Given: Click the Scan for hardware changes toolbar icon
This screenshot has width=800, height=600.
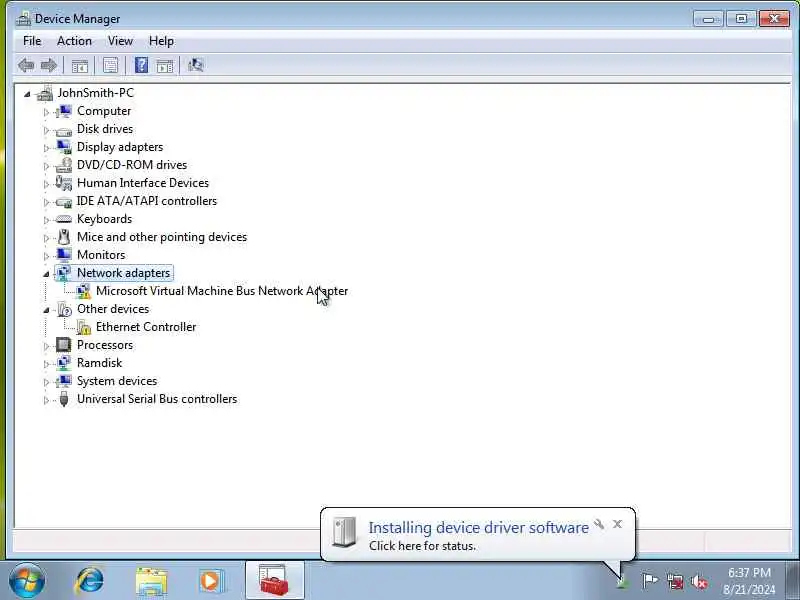Looking at the screenshot, I should coord(195,65).
